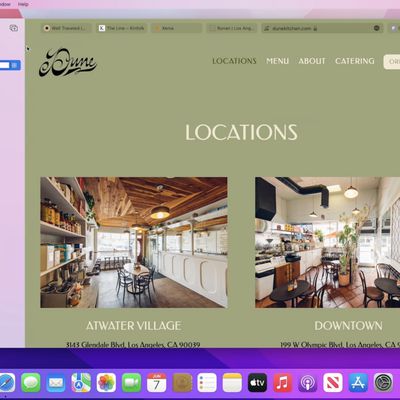
Task: Open Messages from the dock
Action: click(x=31, y=382)
